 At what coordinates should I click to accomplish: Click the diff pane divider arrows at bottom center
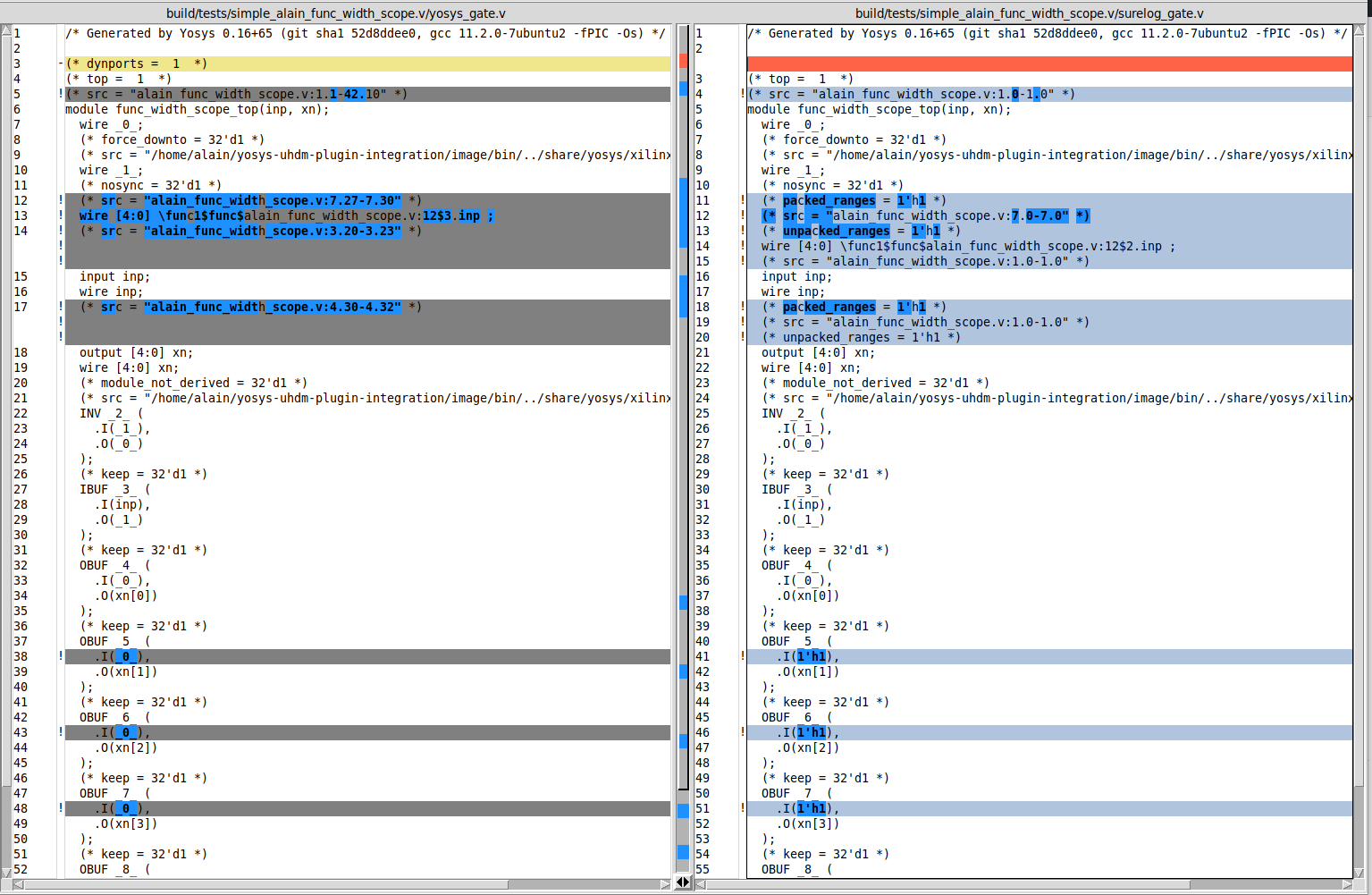pyautogui.click(x=684, y=882)
